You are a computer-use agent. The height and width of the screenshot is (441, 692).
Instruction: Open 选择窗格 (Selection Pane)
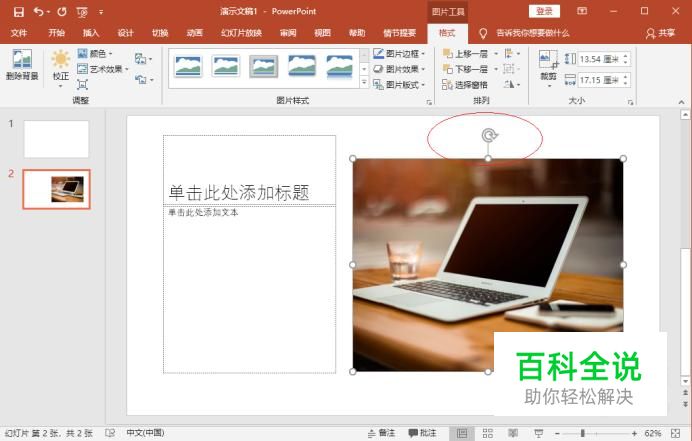tap(465, 84)
